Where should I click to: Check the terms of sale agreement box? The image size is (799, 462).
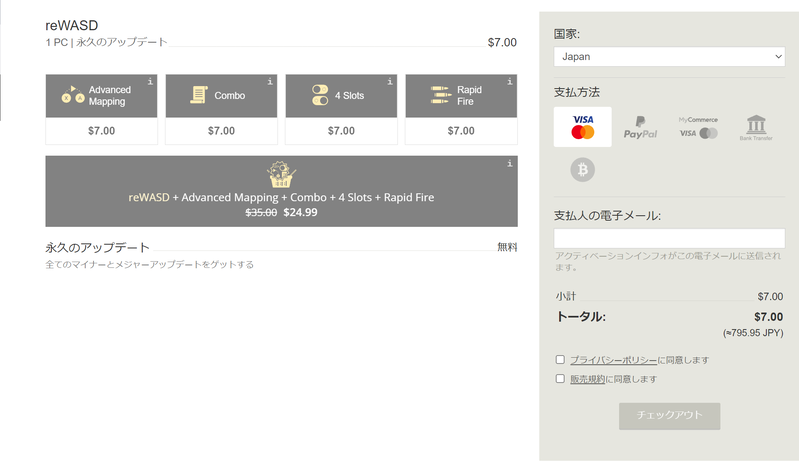560,378
